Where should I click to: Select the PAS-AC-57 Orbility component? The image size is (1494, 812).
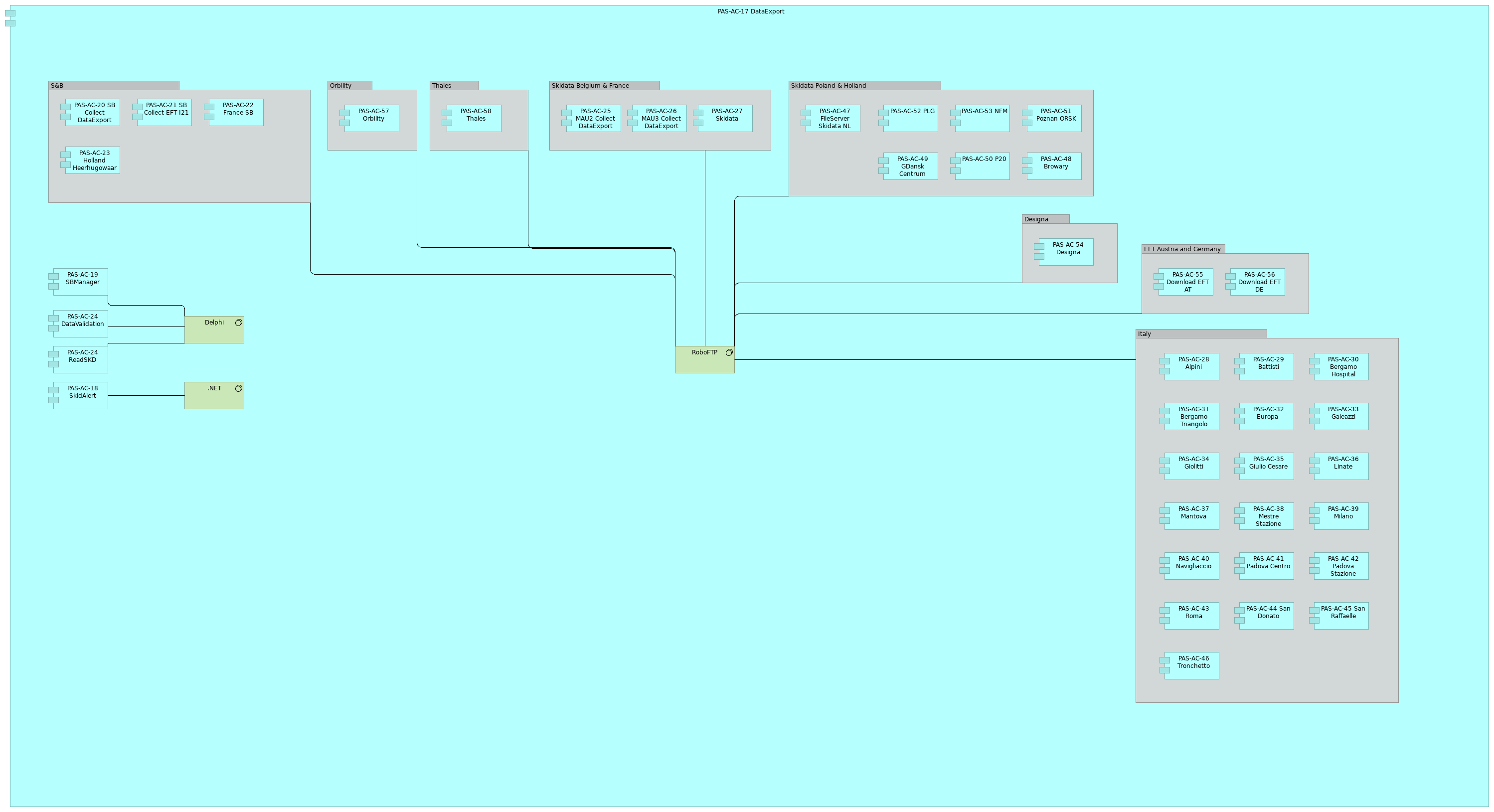373,118
